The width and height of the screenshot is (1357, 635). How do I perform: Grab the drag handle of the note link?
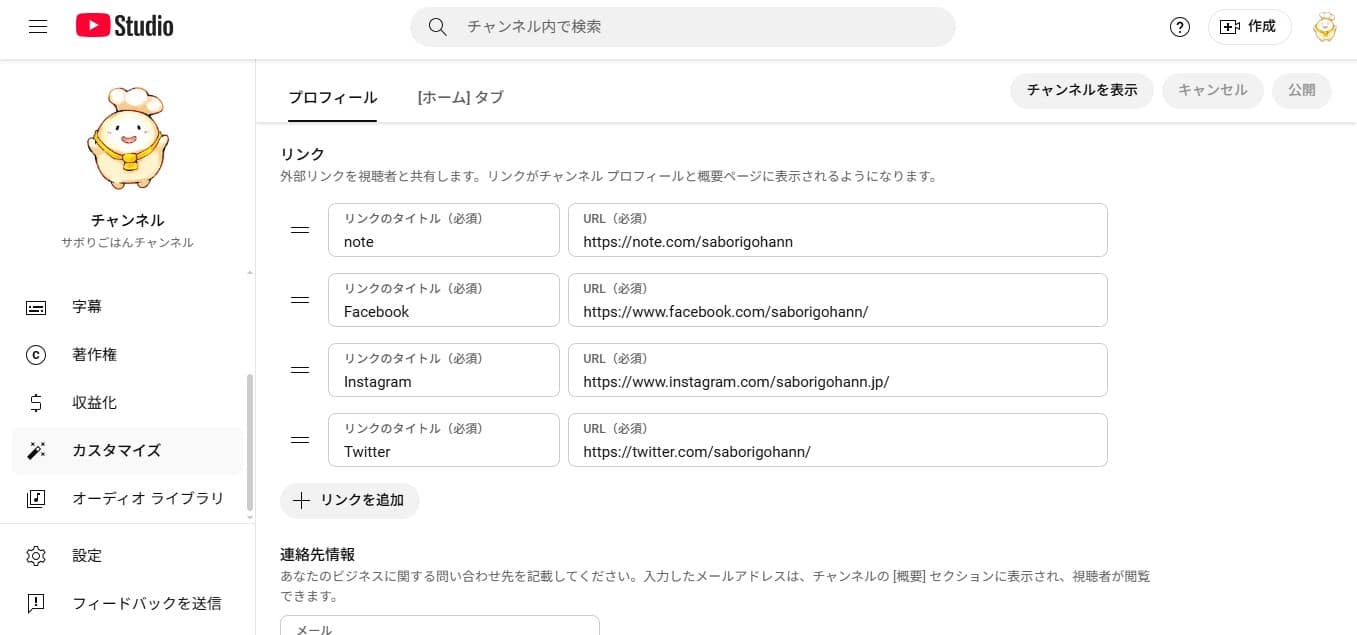pyautogui.click(x=300, y=230)
